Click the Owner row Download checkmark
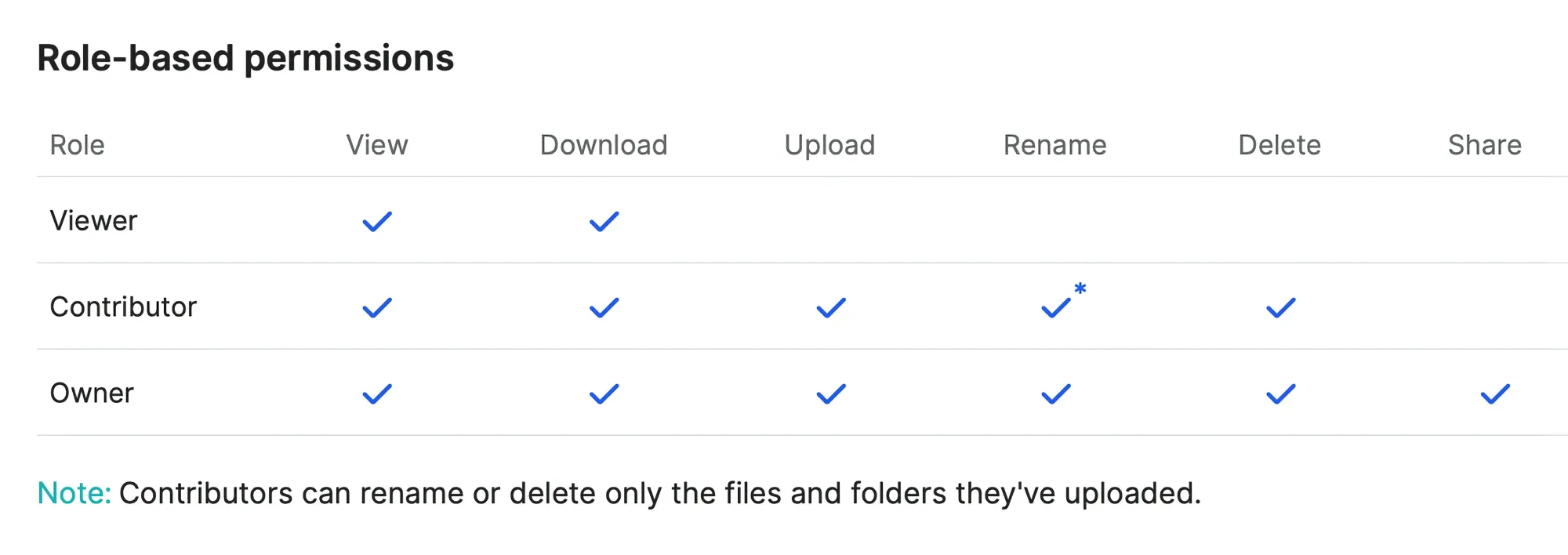1568x555 pixels. pyautogui.click(x=604, y=394)
